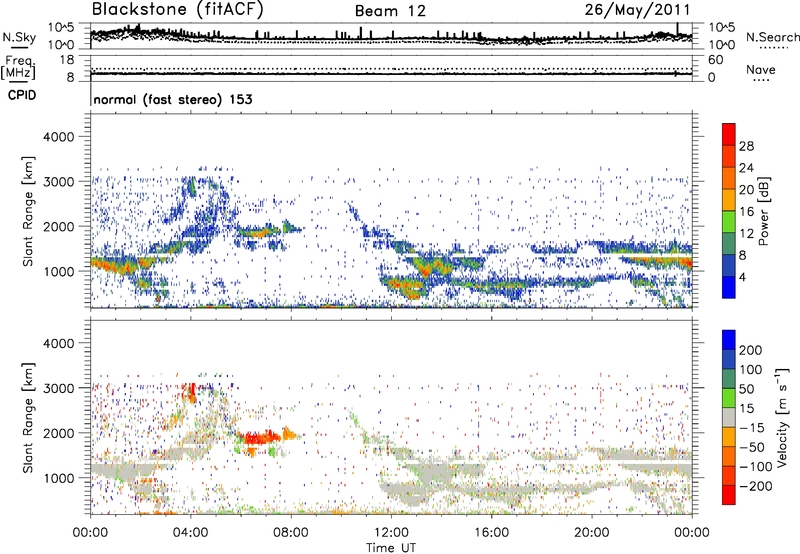Click the "200" label on Velocity colorbar

[751, 350]
